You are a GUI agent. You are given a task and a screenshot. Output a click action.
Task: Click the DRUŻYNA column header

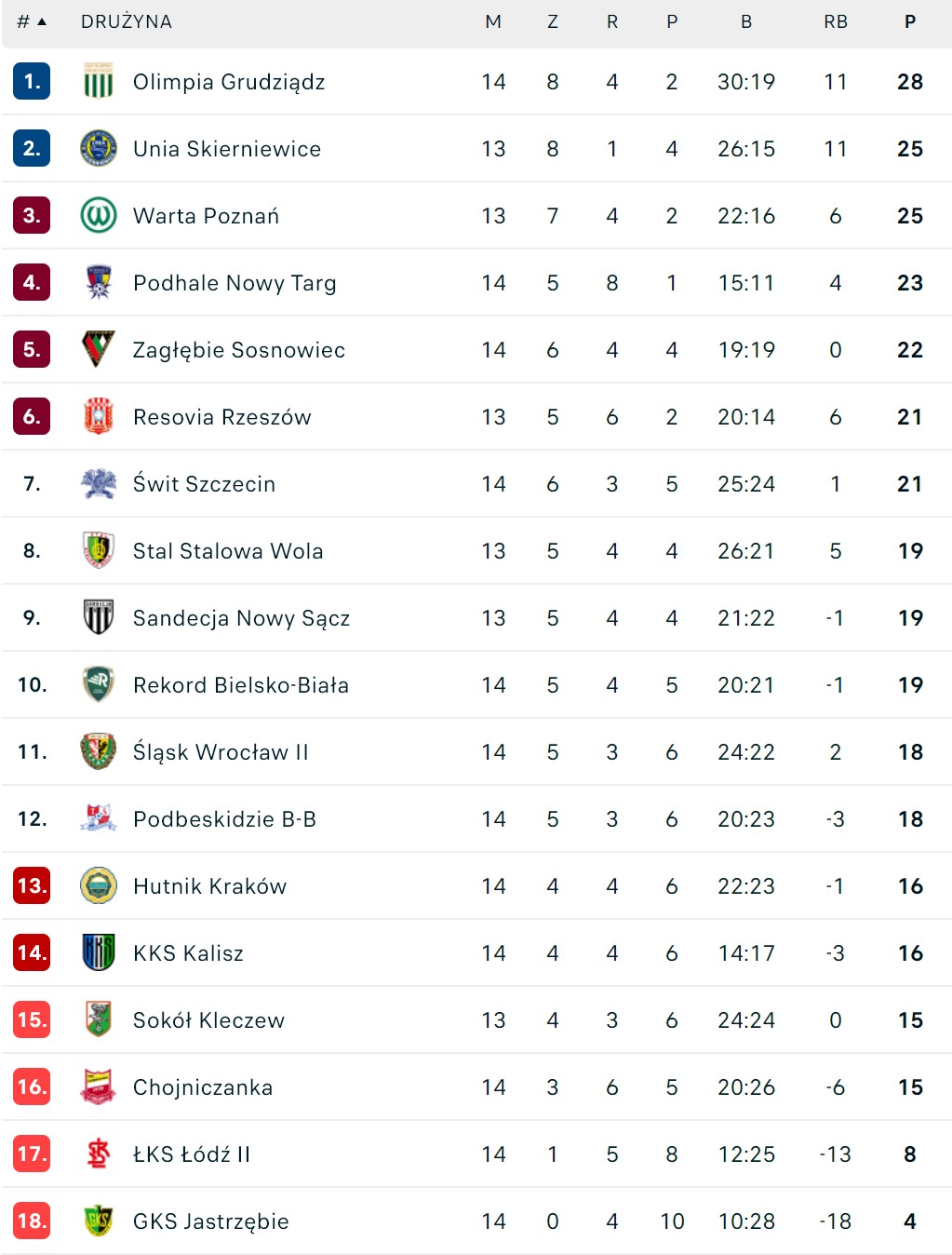pos(127,22)
